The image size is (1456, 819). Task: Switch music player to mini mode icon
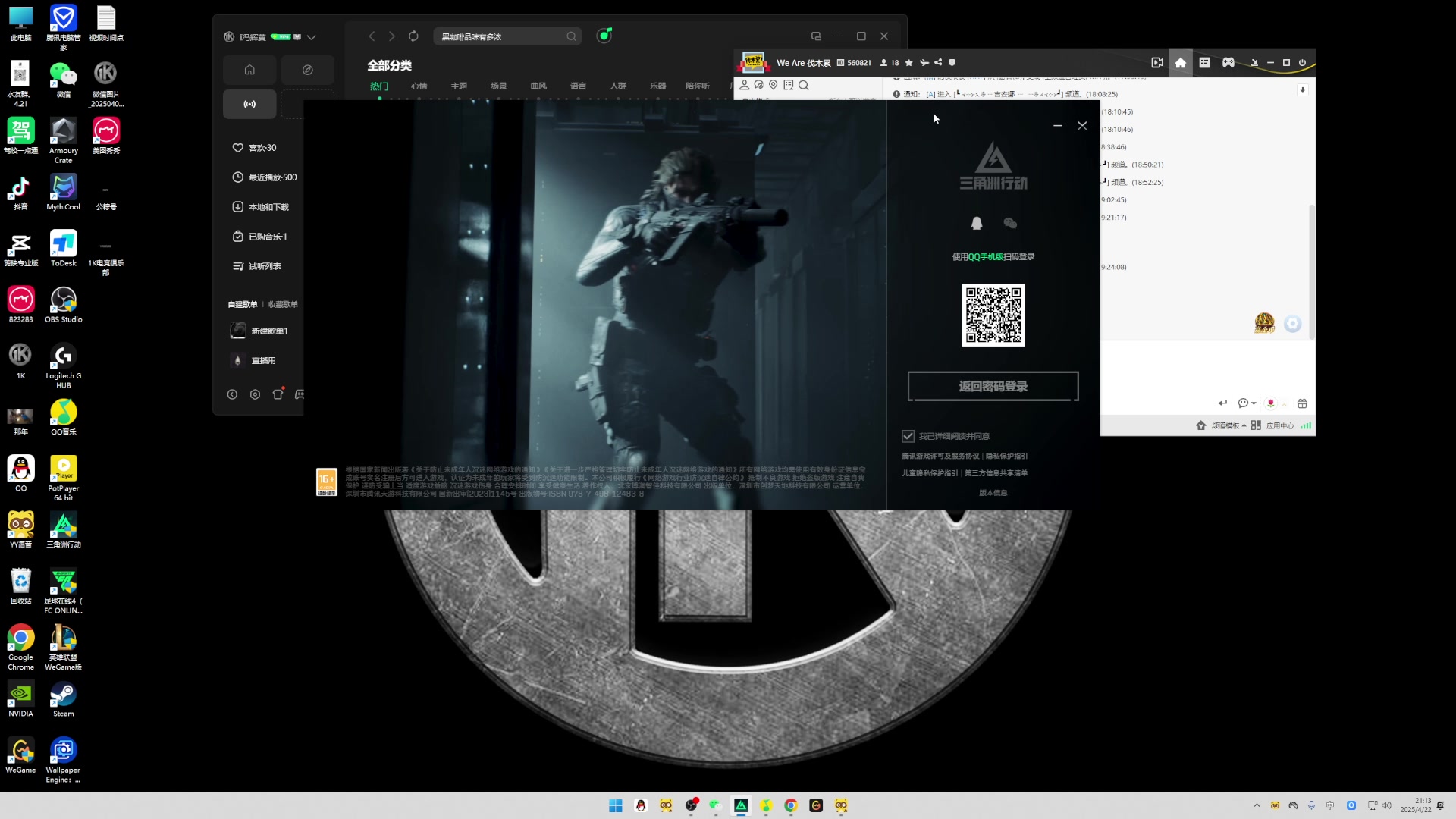(816, 36)
